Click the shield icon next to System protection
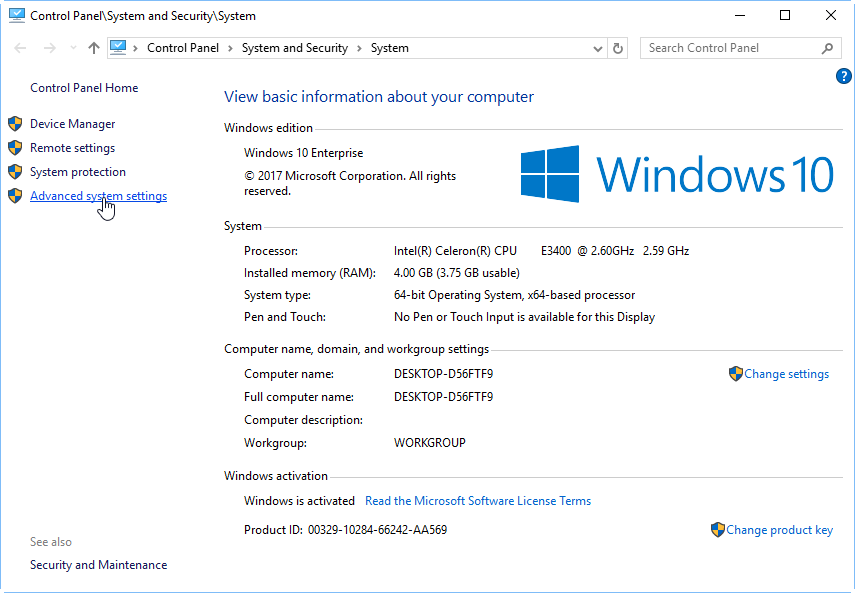This screenshot has height=593, width=855. [14, 172]
